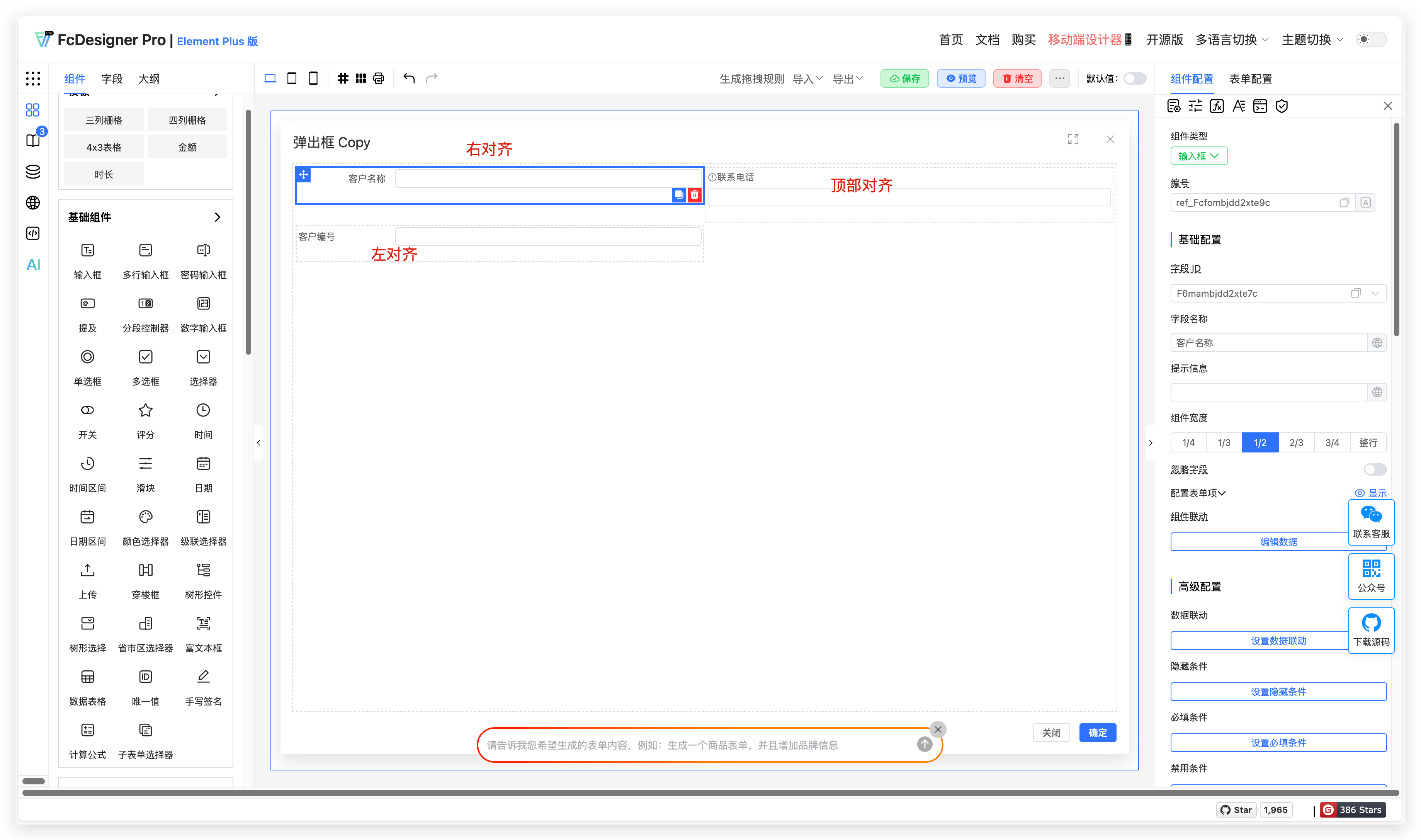Click the 设置隐藏条件 button
Viewport: 1421px width, 840px height.
coord(1278,691)
